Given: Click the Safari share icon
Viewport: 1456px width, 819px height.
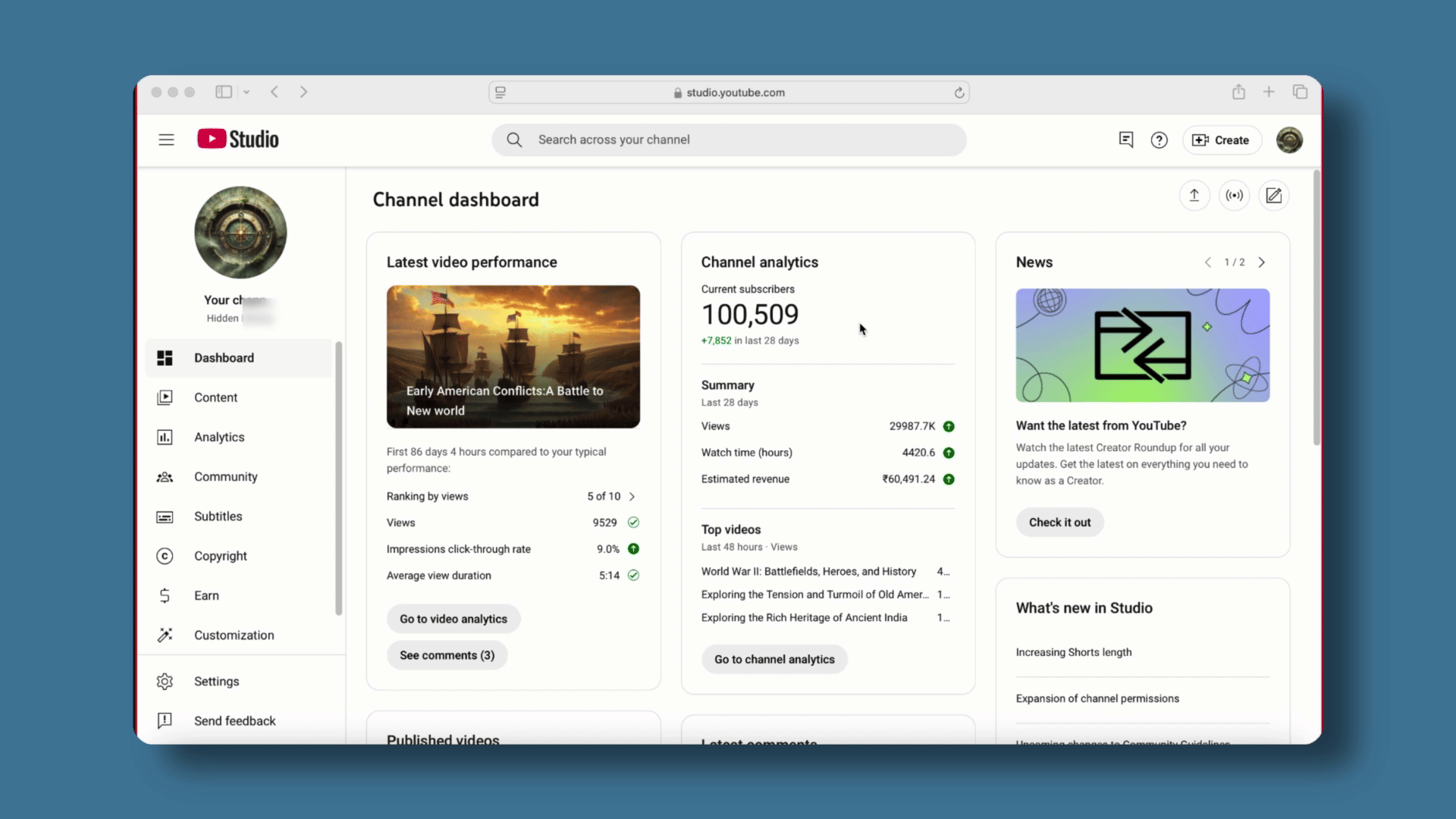Looking at the screenshot, I should coord(1238,92).
